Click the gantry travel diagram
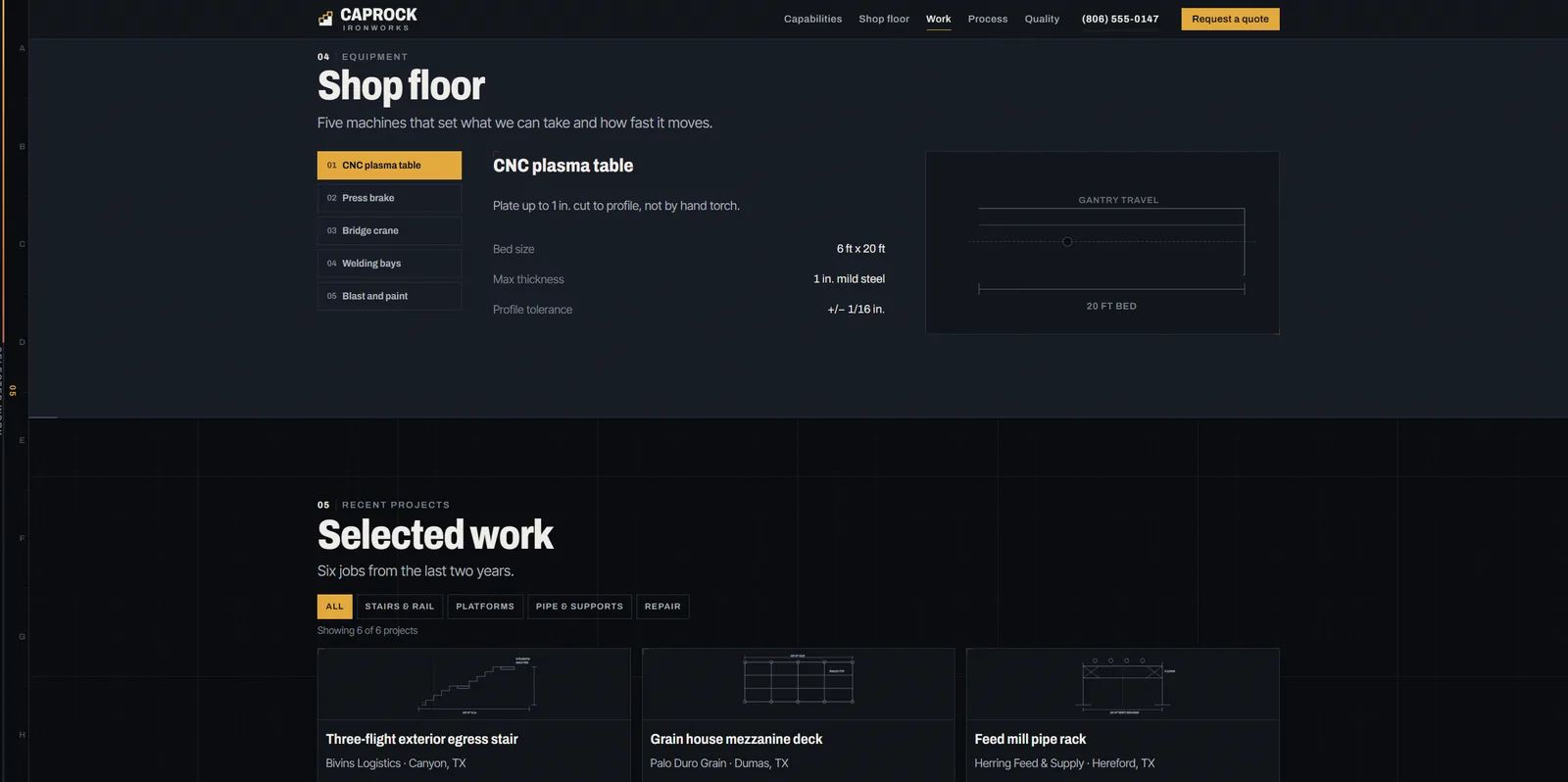 point(1102,242)
